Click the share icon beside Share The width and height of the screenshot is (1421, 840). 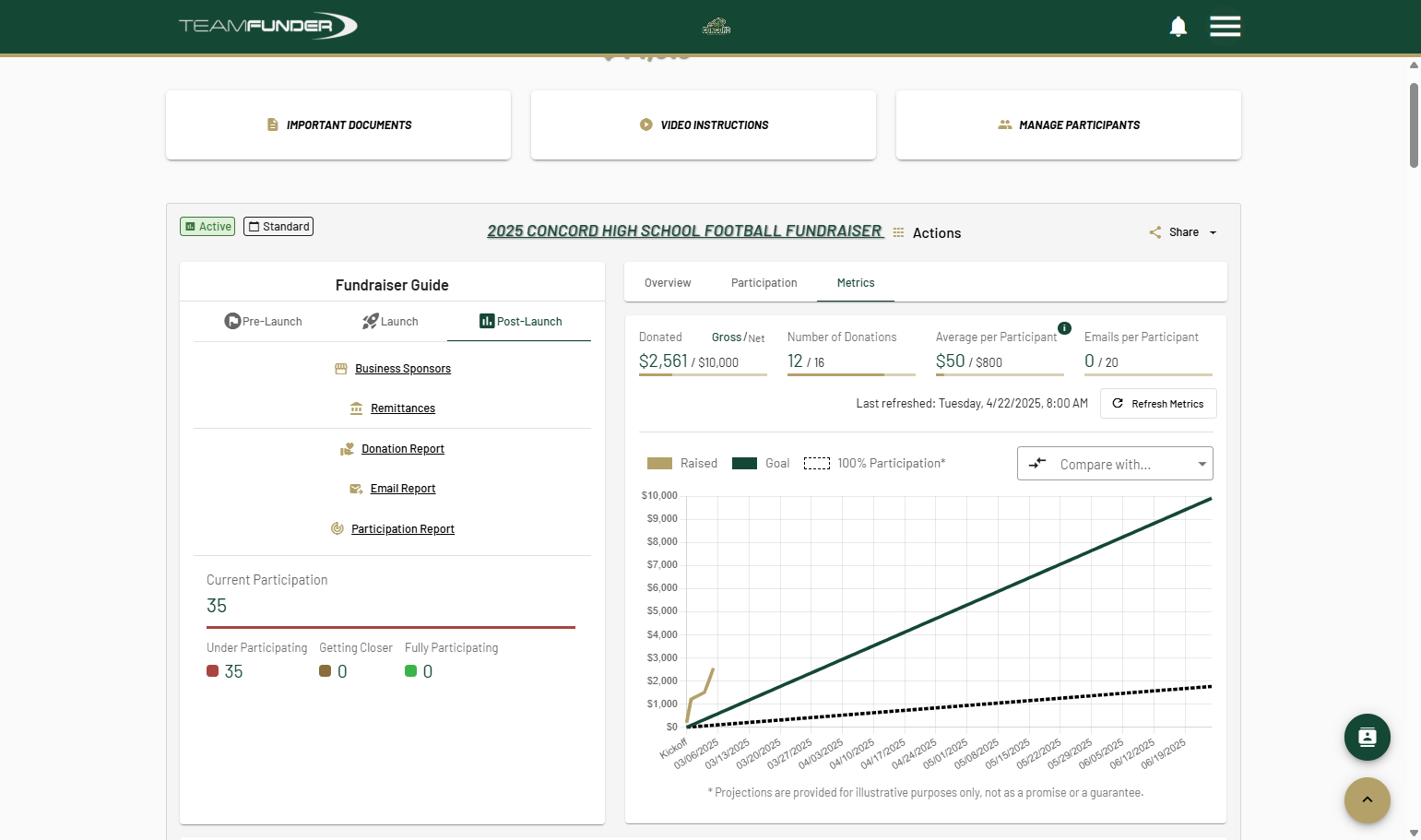[x=1155, y=232]
